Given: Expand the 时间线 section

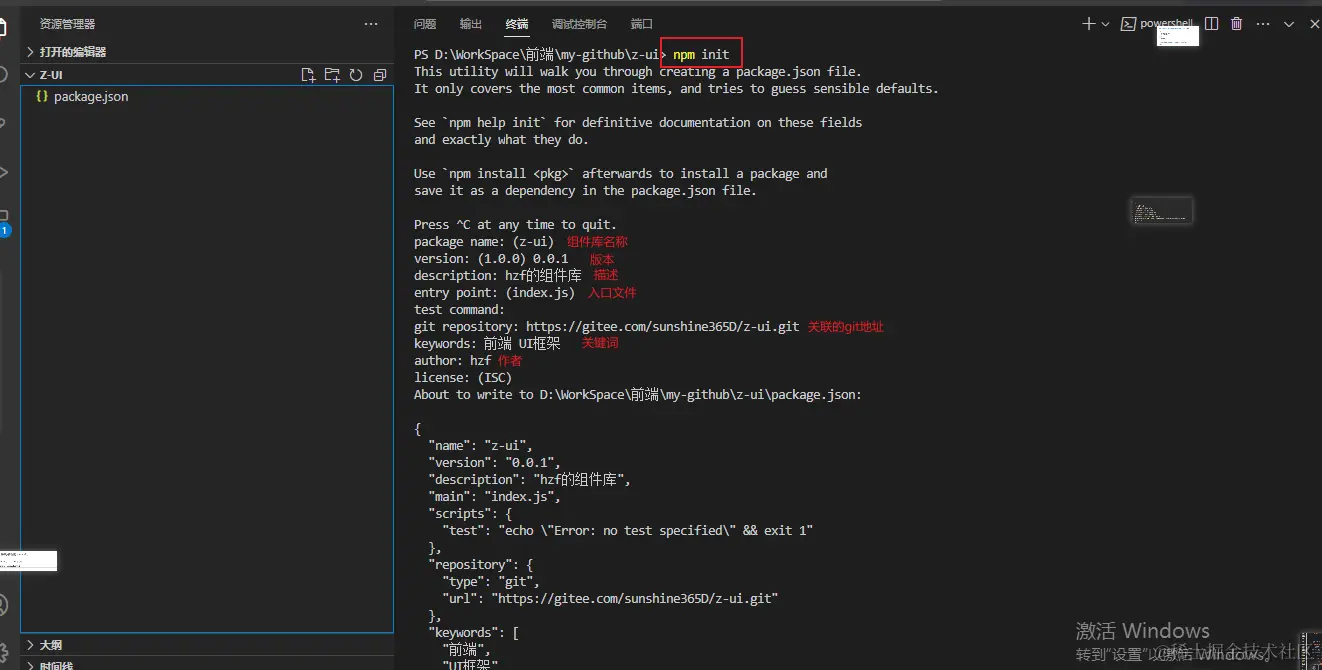Looking at the screenshot, I should [56, 665].
